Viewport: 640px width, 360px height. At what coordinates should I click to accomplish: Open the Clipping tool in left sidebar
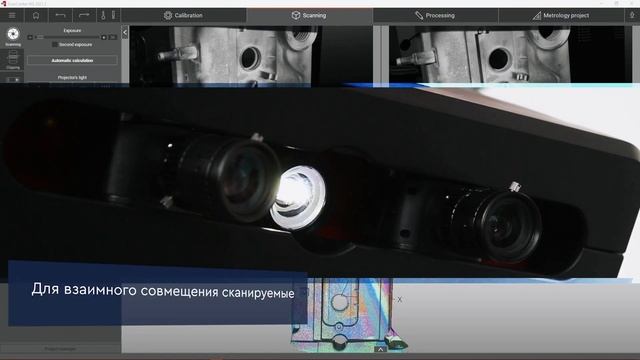[13, 60]
